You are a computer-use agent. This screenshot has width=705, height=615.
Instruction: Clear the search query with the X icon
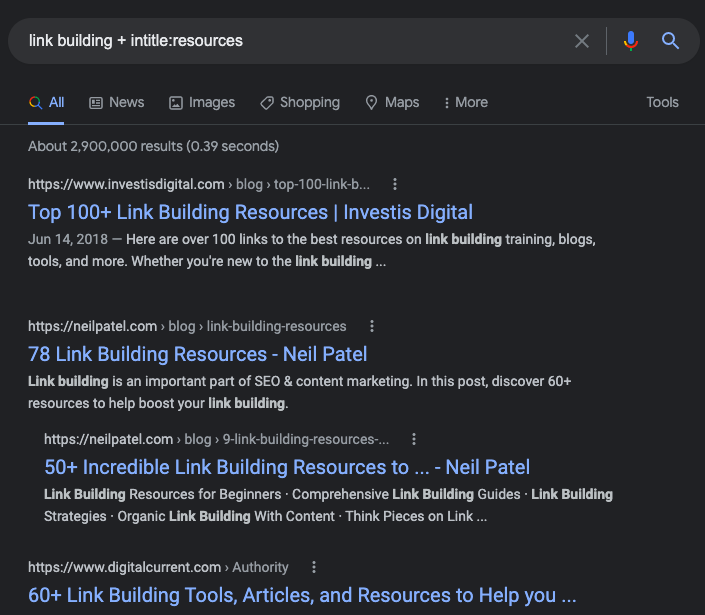pos(582,41)
